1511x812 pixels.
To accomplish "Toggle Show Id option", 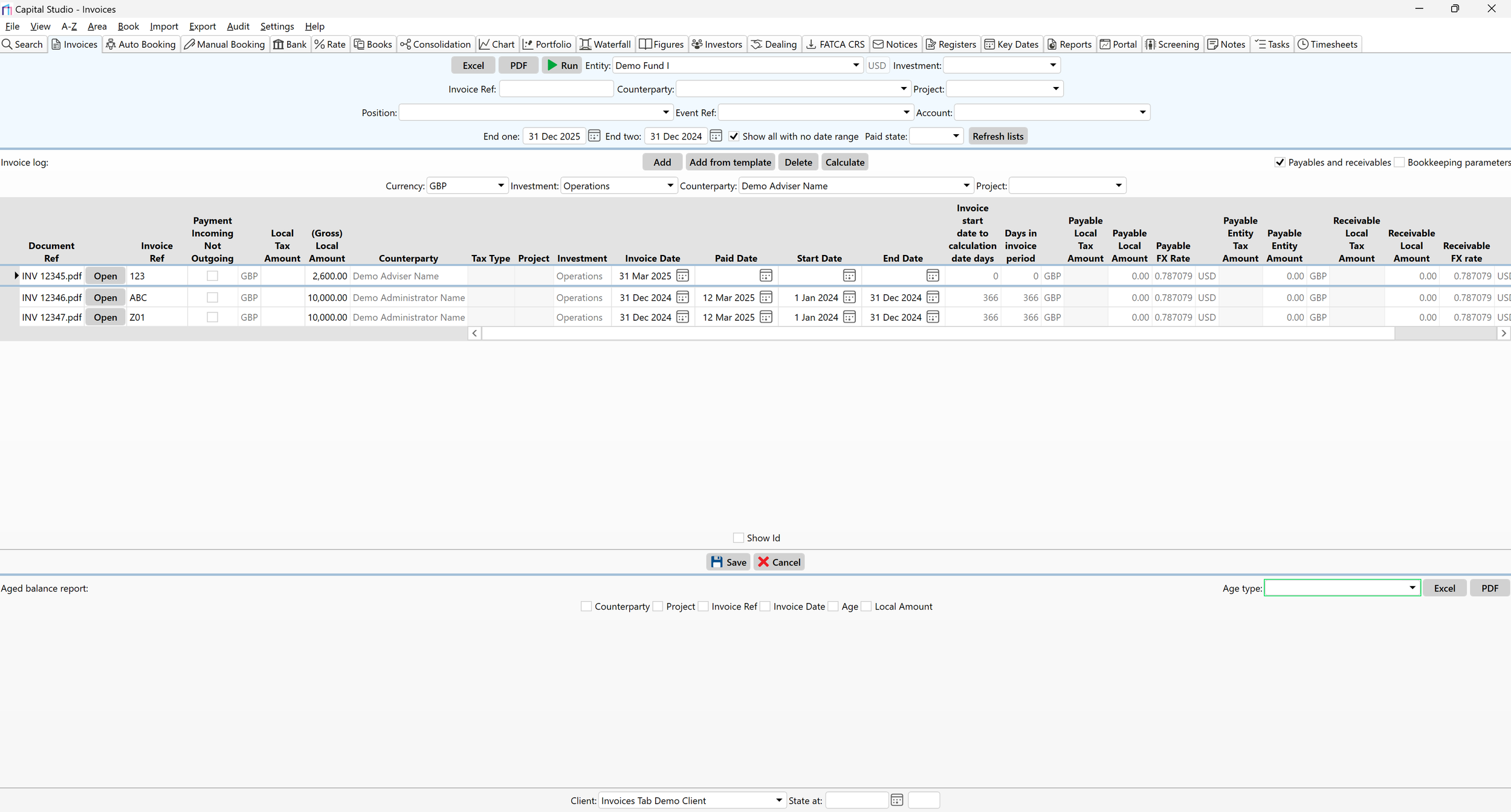I will [737, 537].
